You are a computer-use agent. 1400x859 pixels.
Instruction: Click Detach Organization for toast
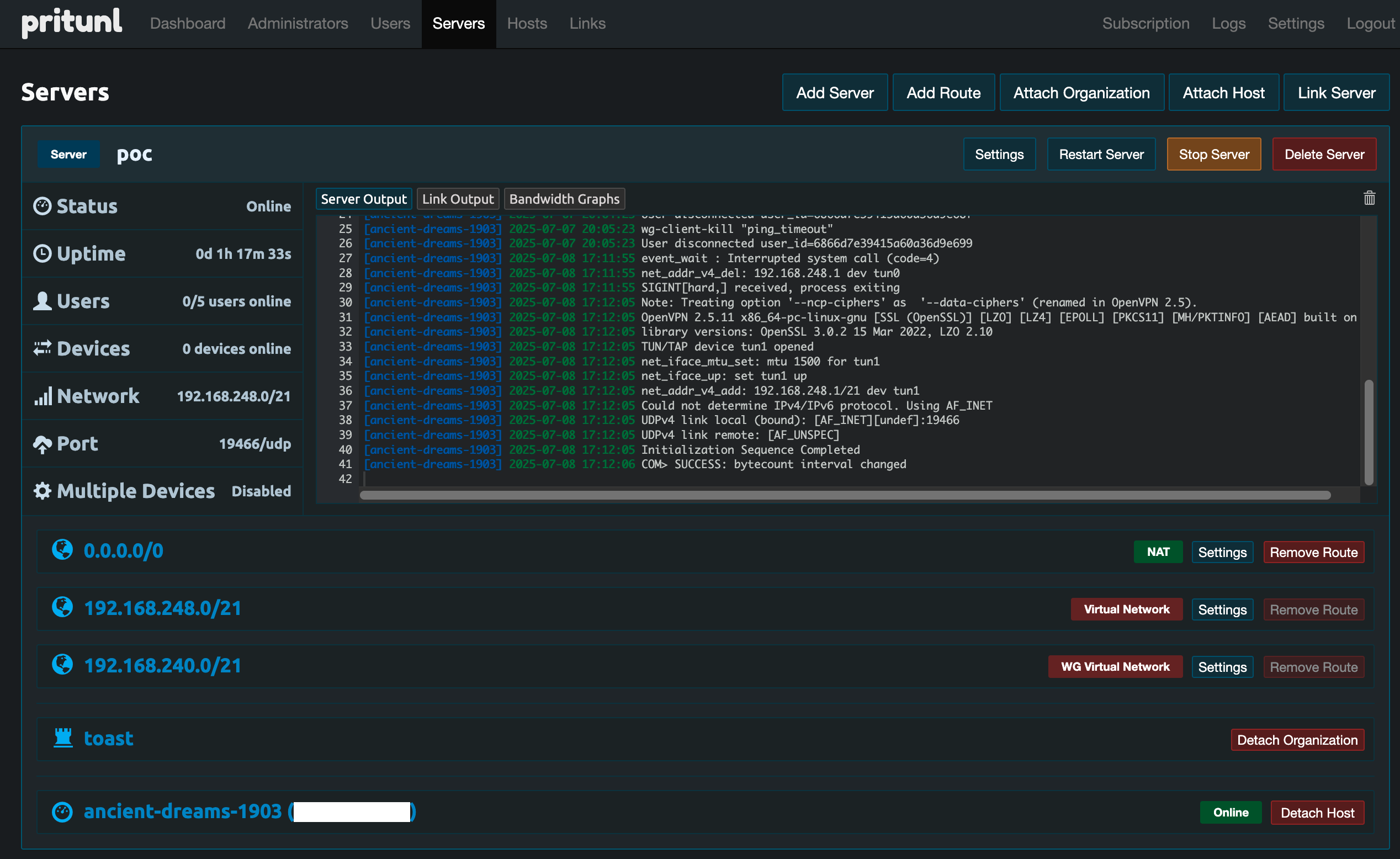point(1297,740)
